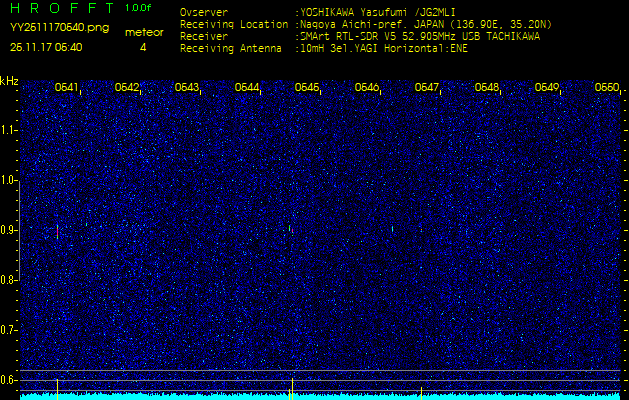The image size is (629, 400).
Task: Click the 0543 time label
Action: click(x=186, y=87)
